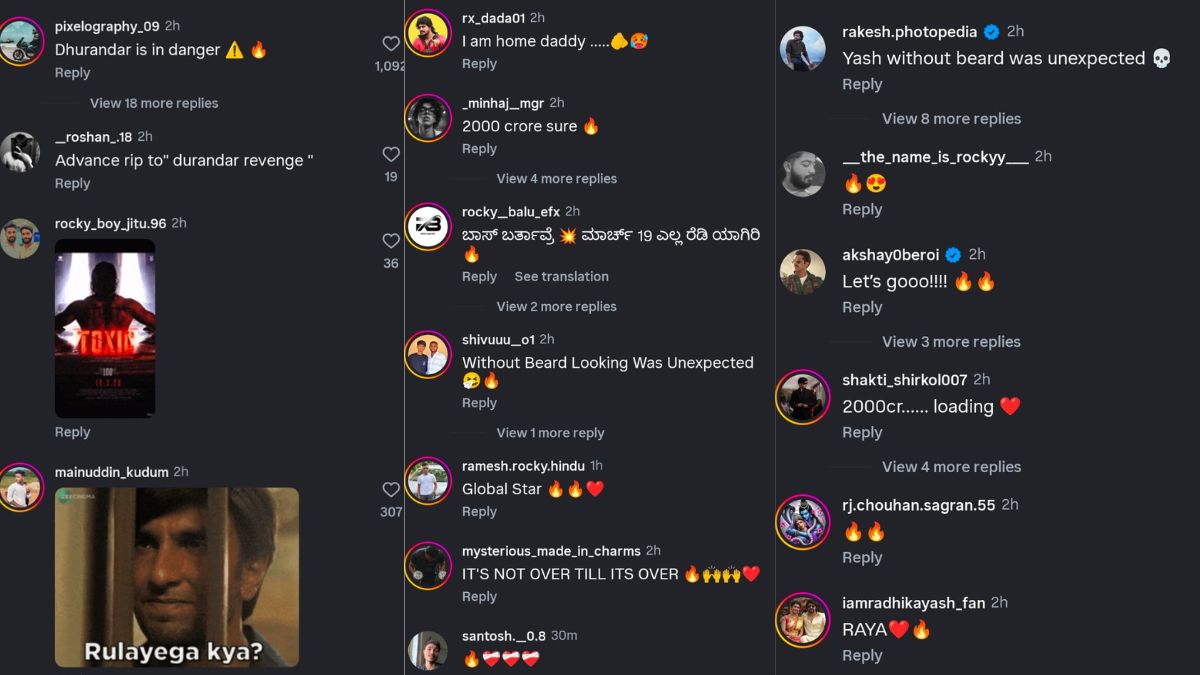Expand View 8 more replies under rakesh.photopedia
Screen dimensions: 1200x675
click(x=951, y=118)
